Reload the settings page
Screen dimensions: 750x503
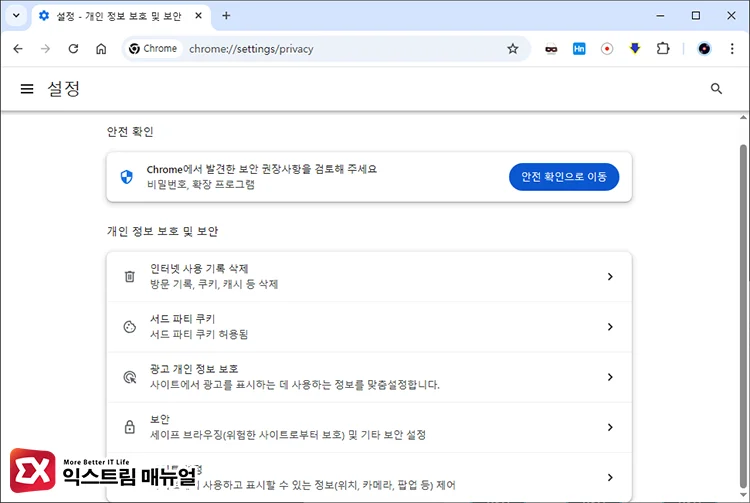(73, 49)
